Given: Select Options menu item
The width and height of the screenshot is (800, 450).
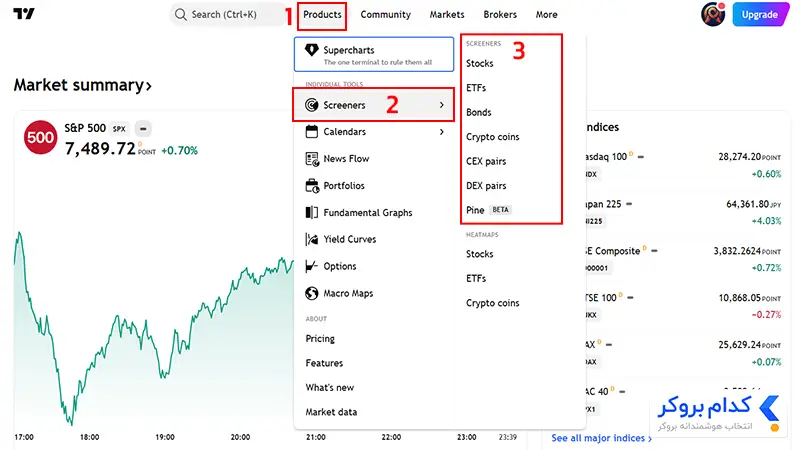Looking at the screenshot, I should (374, 266).
